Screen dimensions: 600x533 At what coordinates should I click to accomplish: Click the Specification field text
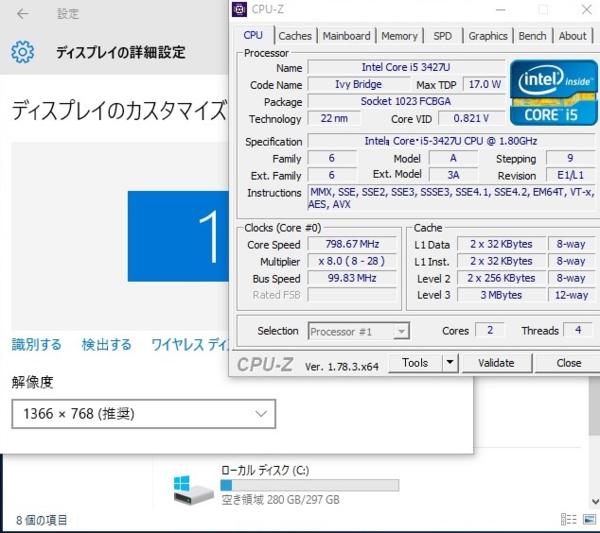[x=451, y=141]
